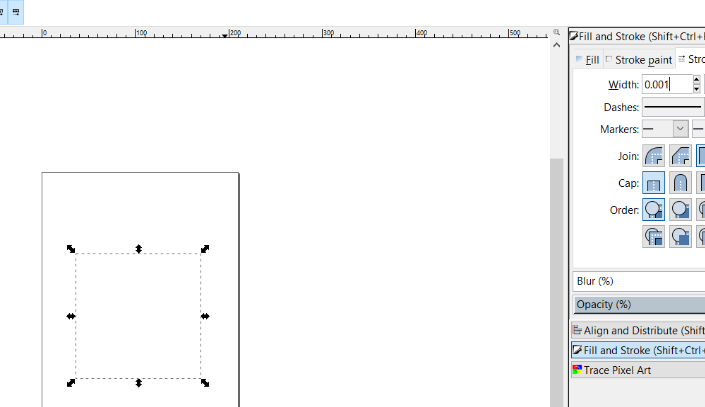Open the Dashes pattern dropdown
Viewport: 705px width, 407px height.
tap(673, 107)
